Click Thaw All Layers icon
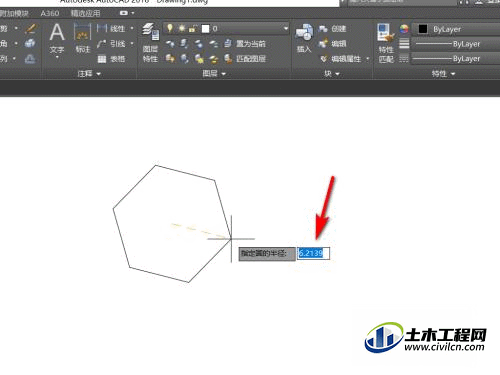Viewport: 500px width, 375px height. tap(199, 59)
